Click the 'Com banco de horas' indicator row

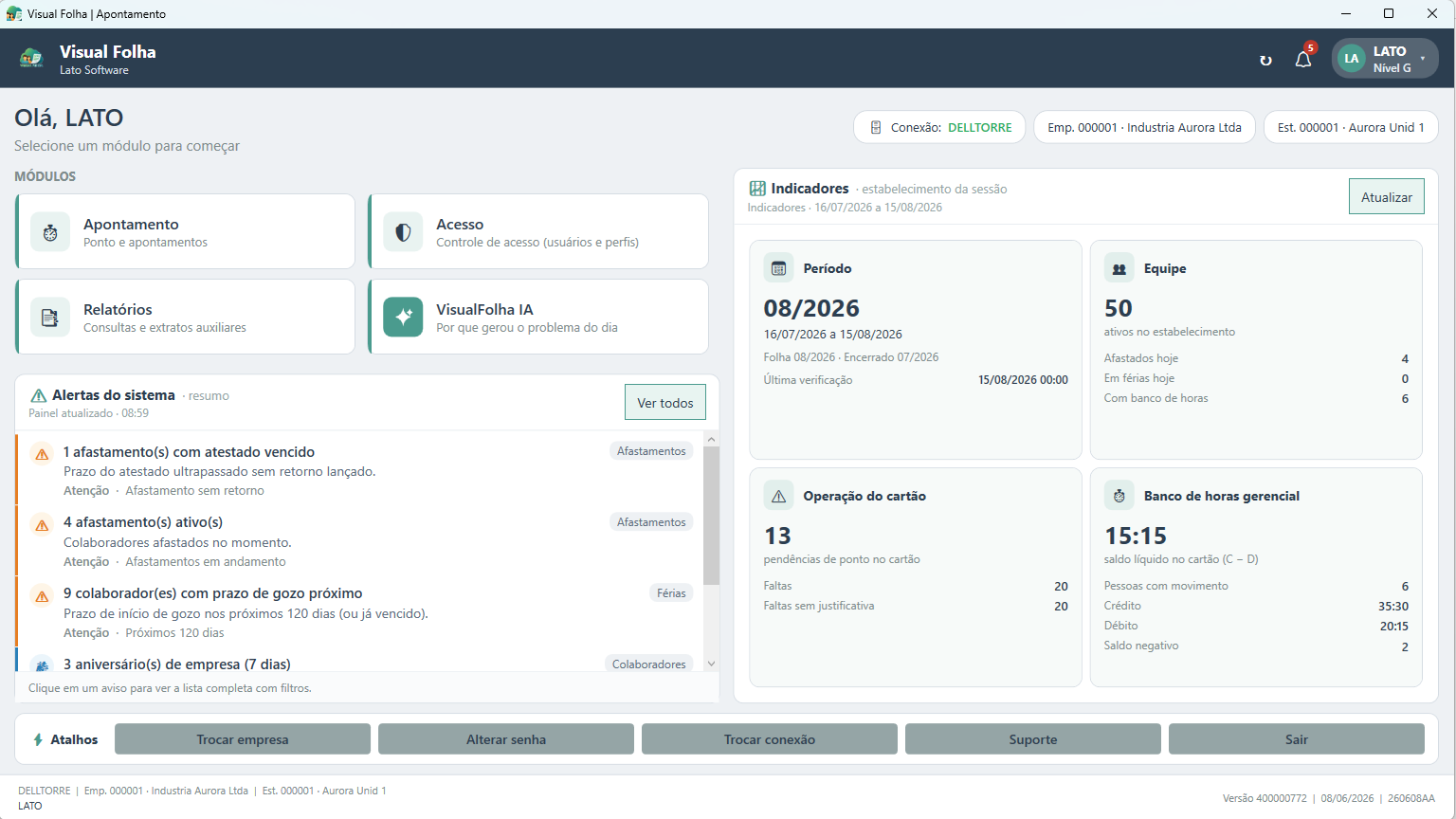point(1256,398)
